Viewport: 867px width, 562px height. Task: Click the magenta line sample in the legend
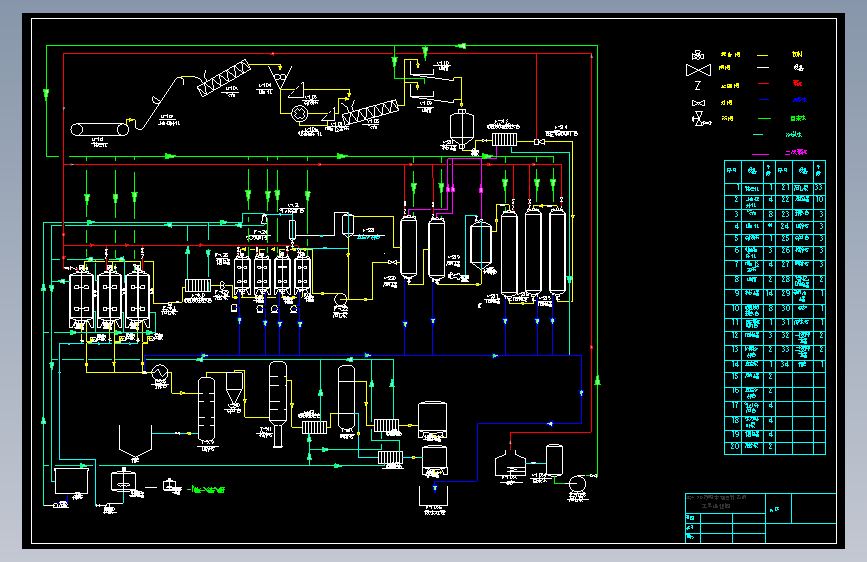point(760,154)
